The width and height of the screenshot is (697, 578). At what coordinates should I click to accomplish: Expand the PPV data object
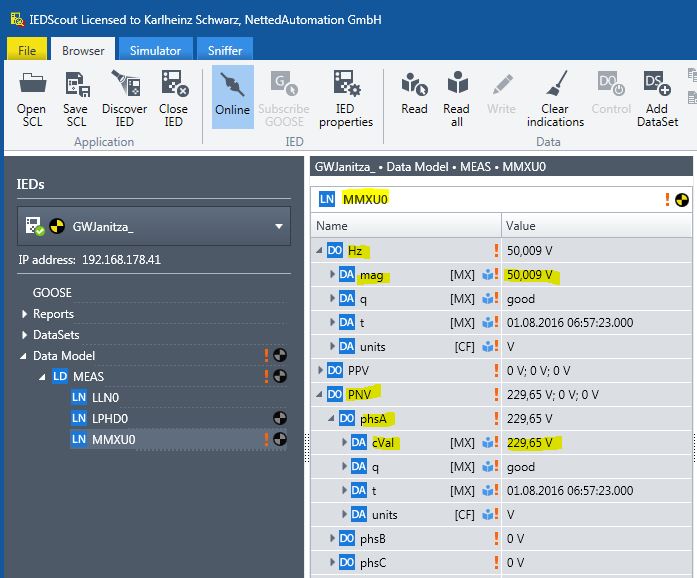click(320, 370)
